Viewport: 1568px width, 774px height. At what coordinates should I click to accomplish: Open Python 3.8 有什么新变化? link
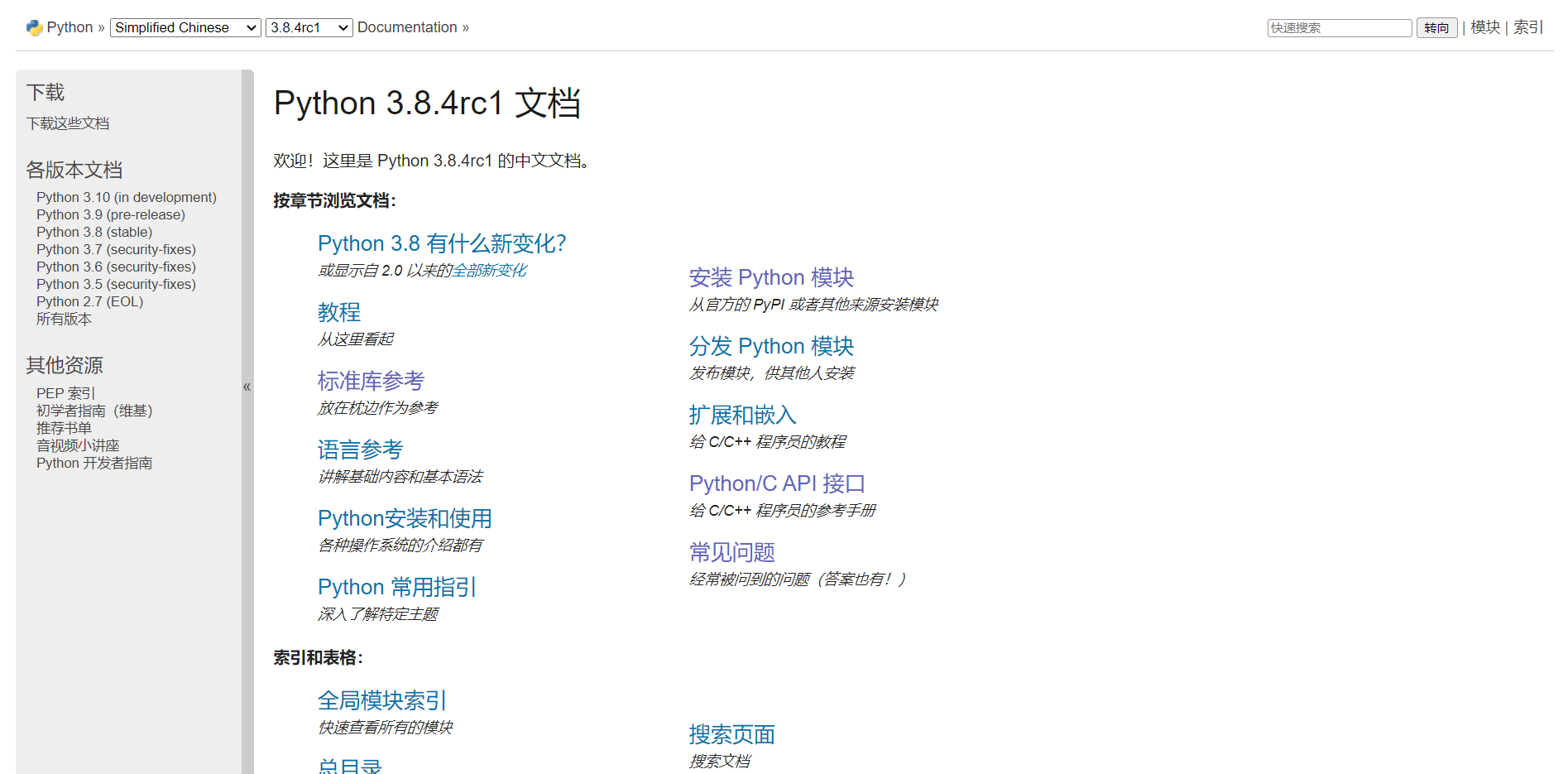tap(442, 243)
